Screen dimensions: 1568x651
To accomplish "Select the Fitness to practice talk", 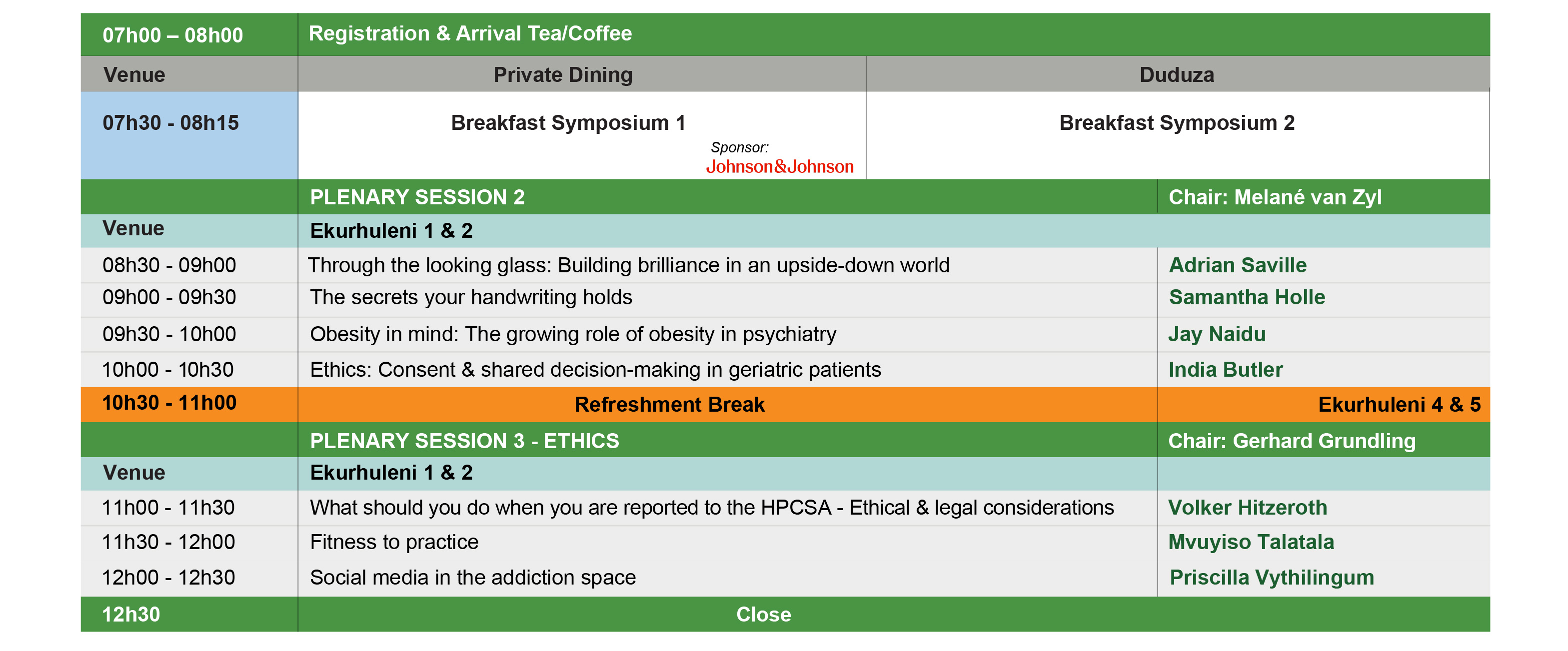I will [x=394, y=542].
